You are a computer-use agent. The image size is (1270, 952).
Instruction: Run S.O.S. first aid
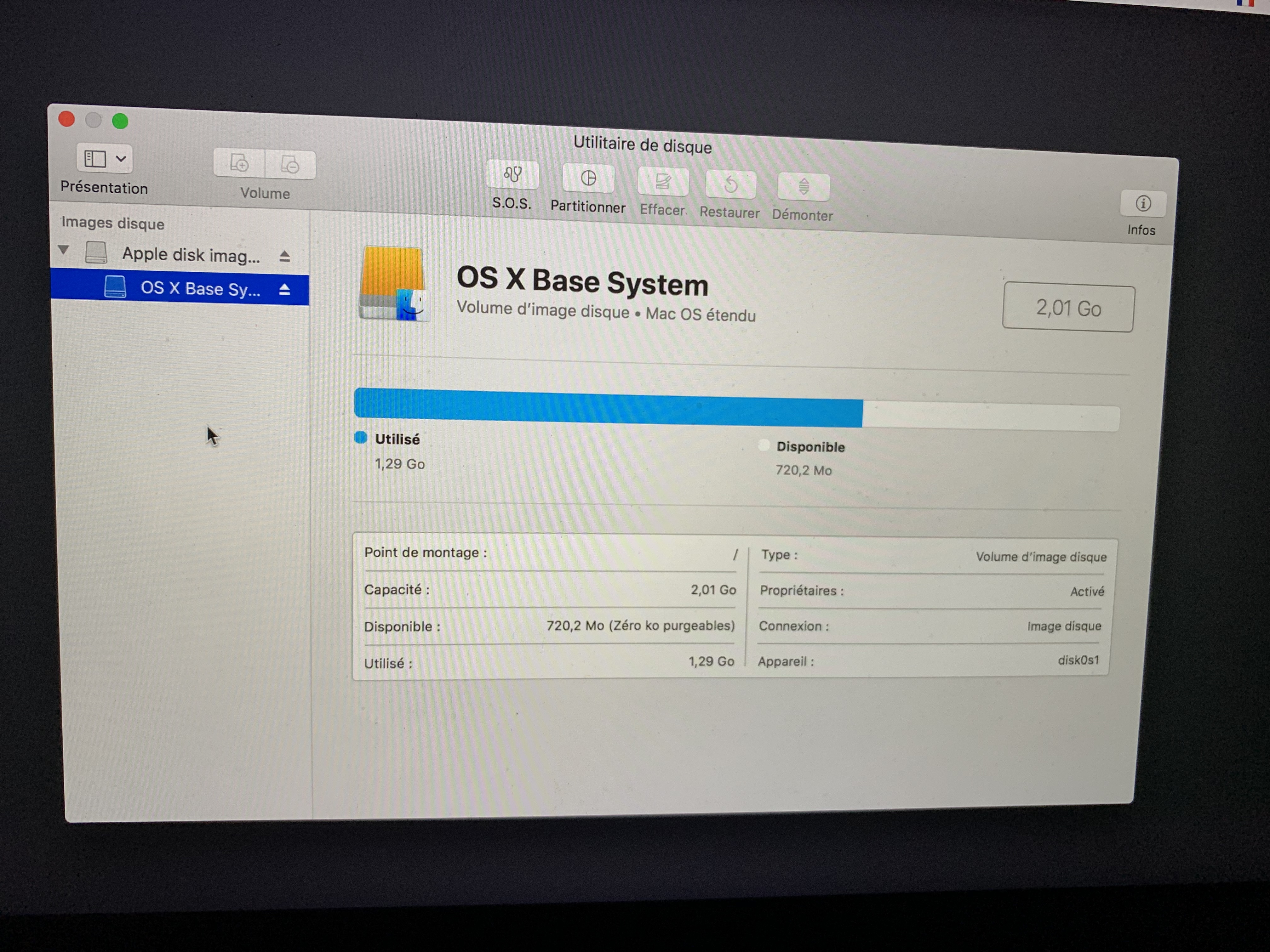512,174
